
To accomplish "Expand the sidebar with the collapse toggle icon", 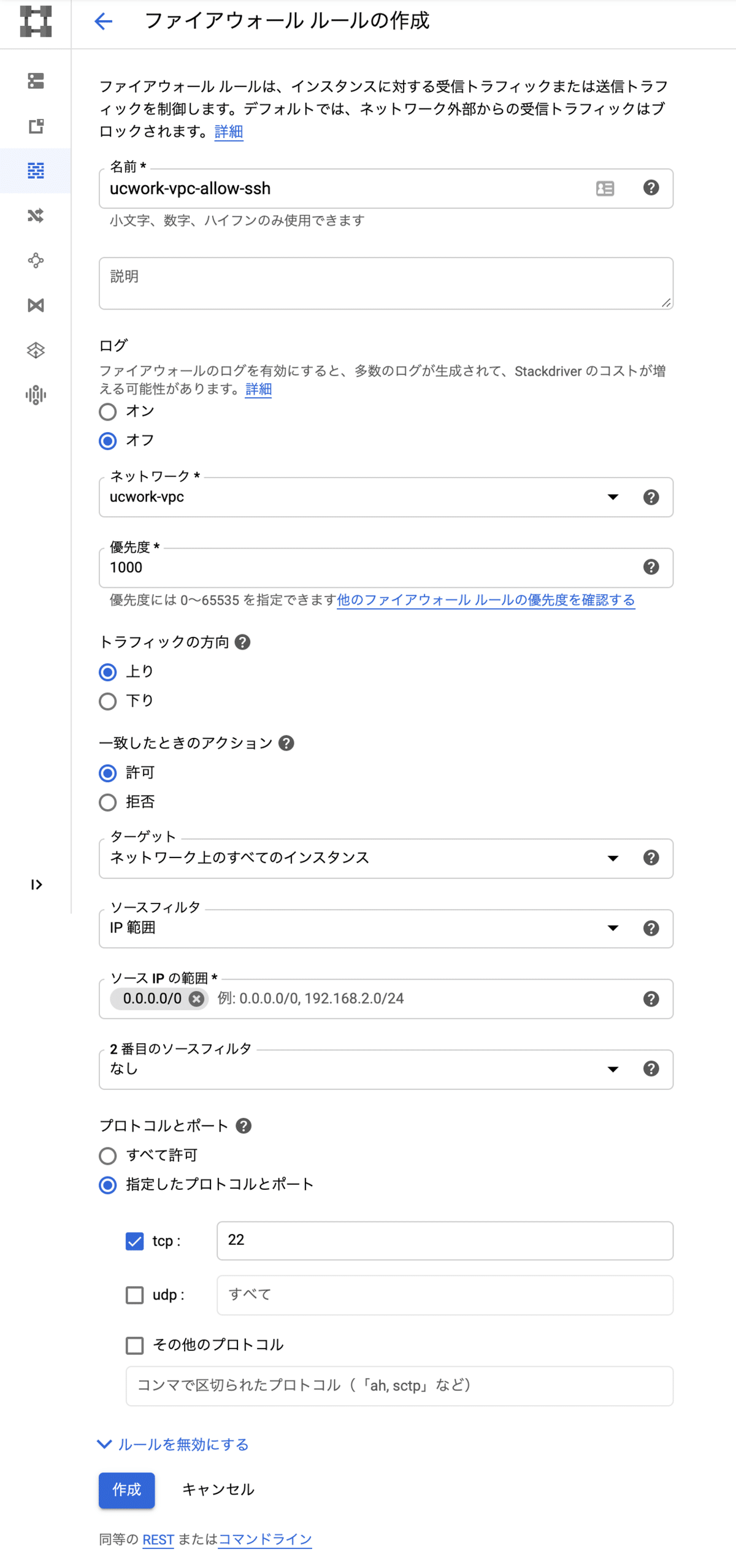I will 36,885.
